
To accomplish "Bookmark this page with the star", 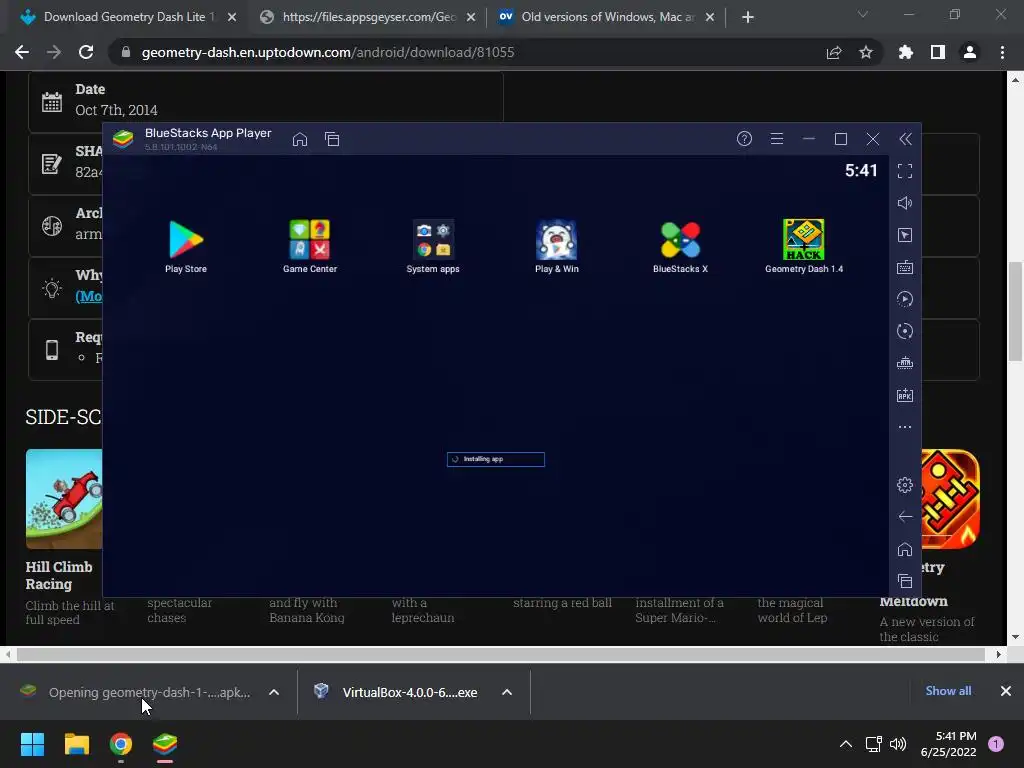I will coord(866,52).
